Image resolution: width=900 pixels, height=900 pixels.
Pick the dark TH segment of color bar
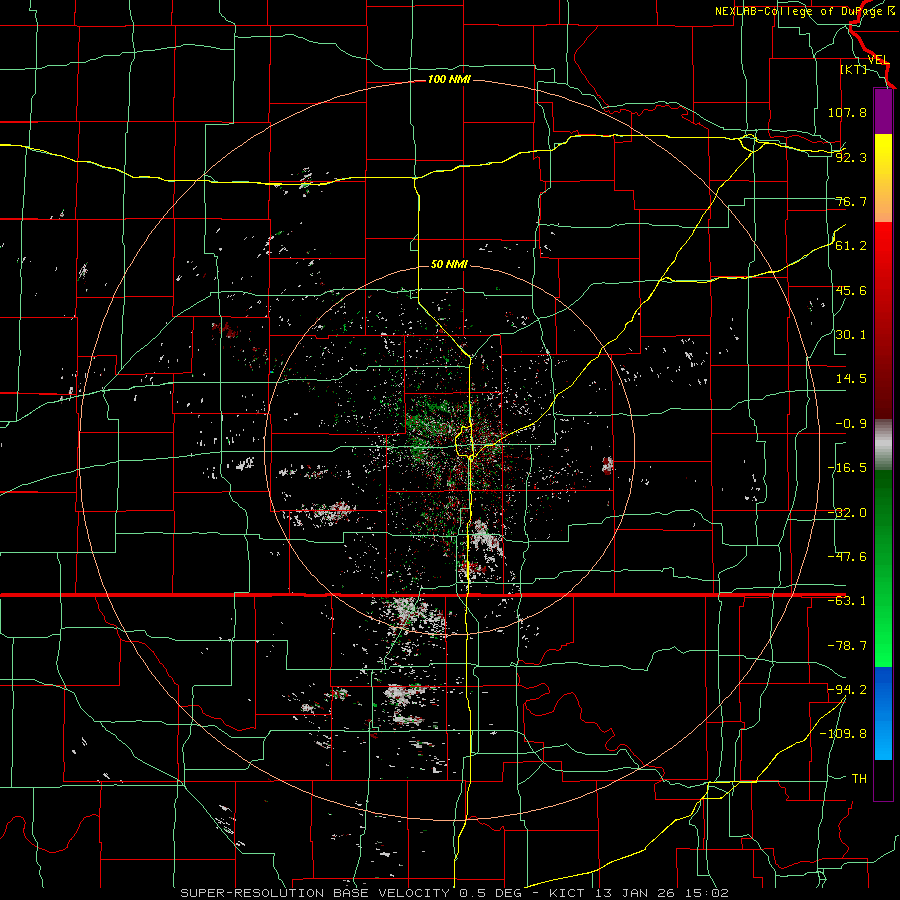pos(883,779)
